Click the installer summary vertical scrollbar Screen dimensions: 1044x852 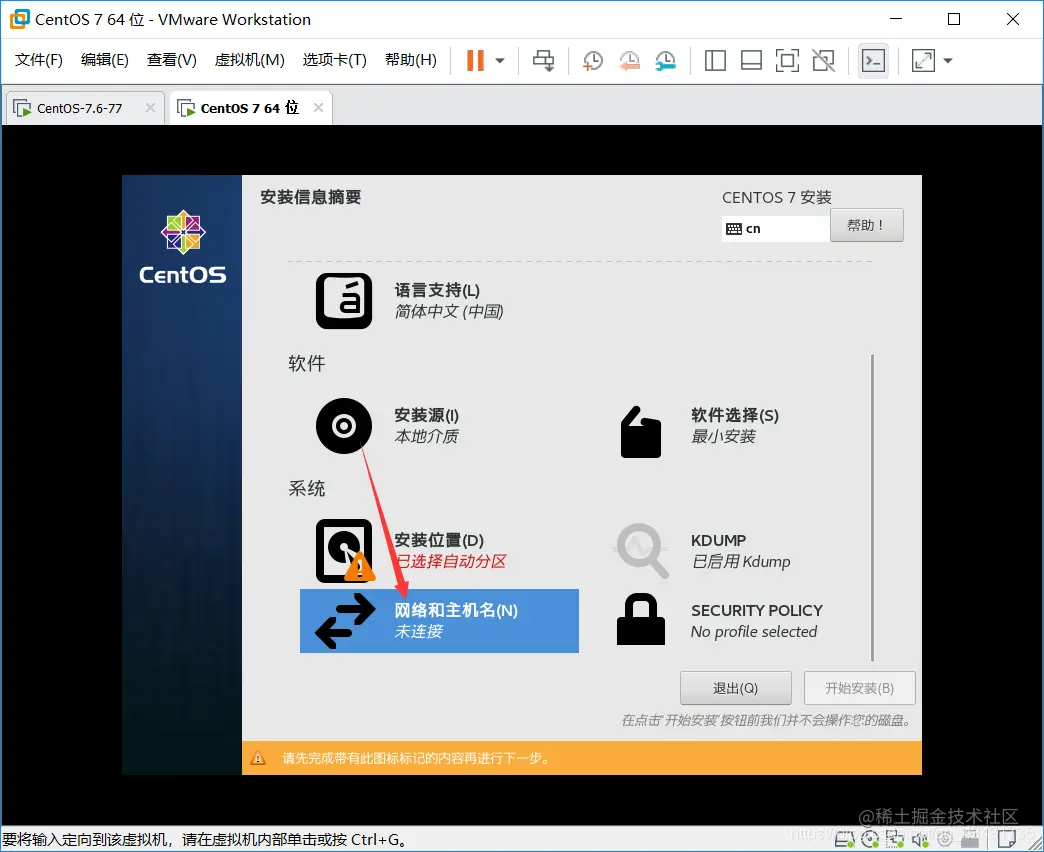872,508
